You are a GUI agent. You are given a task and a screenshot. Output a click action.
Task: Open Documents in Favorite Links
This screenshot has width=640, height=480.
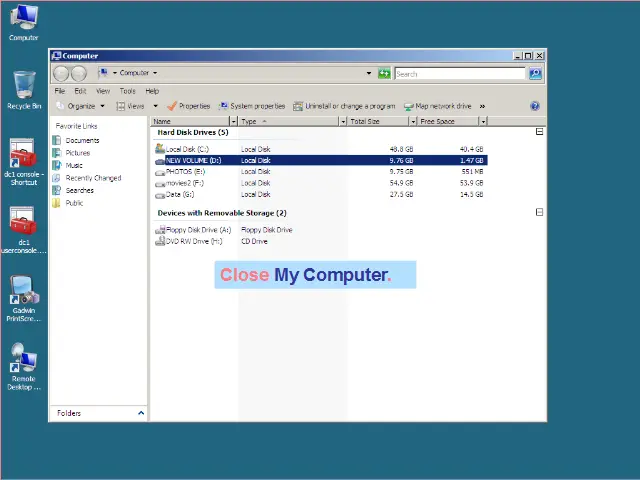(76, 140)
